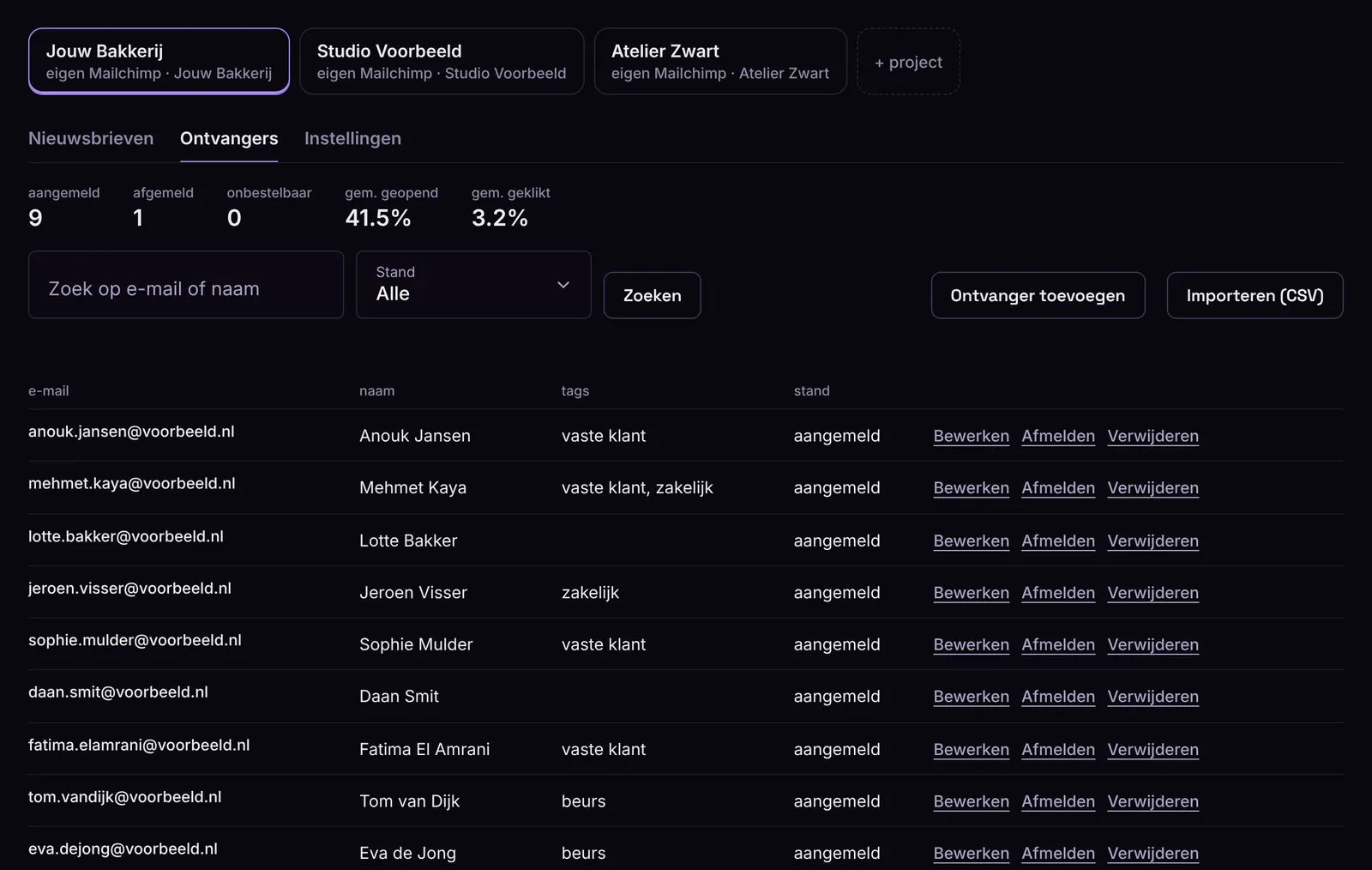Delete Sophie Mulder with Verwijderen
This screenshot has width=1372, height=870.
(1152, 644)
